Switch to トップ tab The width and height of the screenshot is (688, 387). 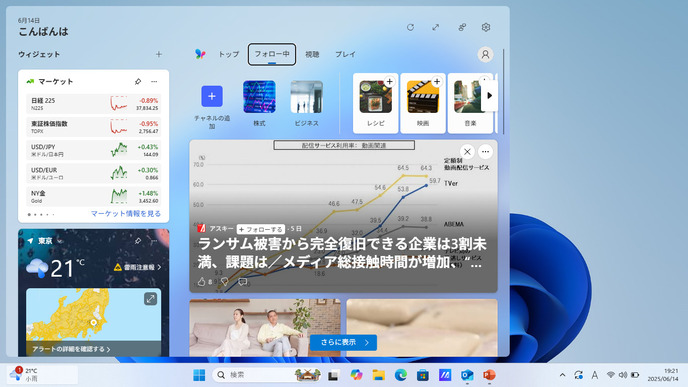click(x=229, y=54)
